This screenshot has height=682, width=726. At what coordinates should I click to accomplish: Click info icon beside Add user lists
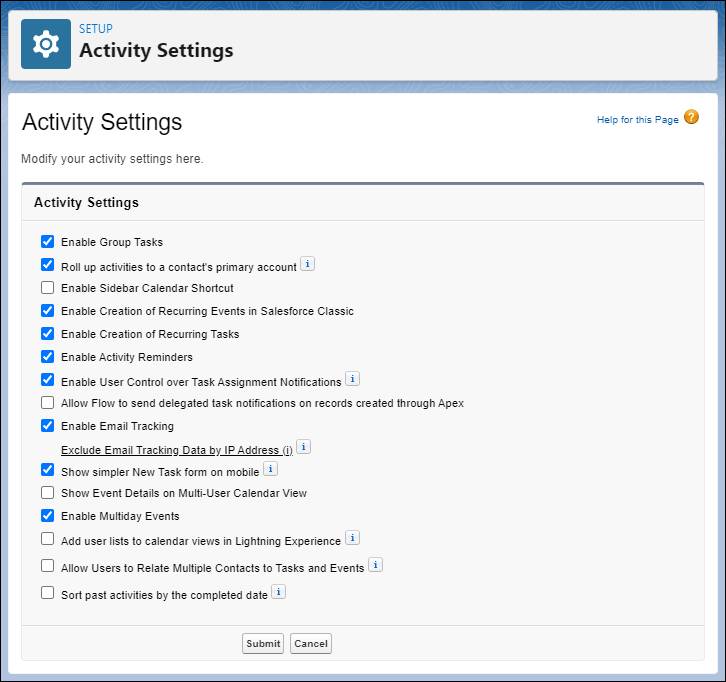point(352,538)
